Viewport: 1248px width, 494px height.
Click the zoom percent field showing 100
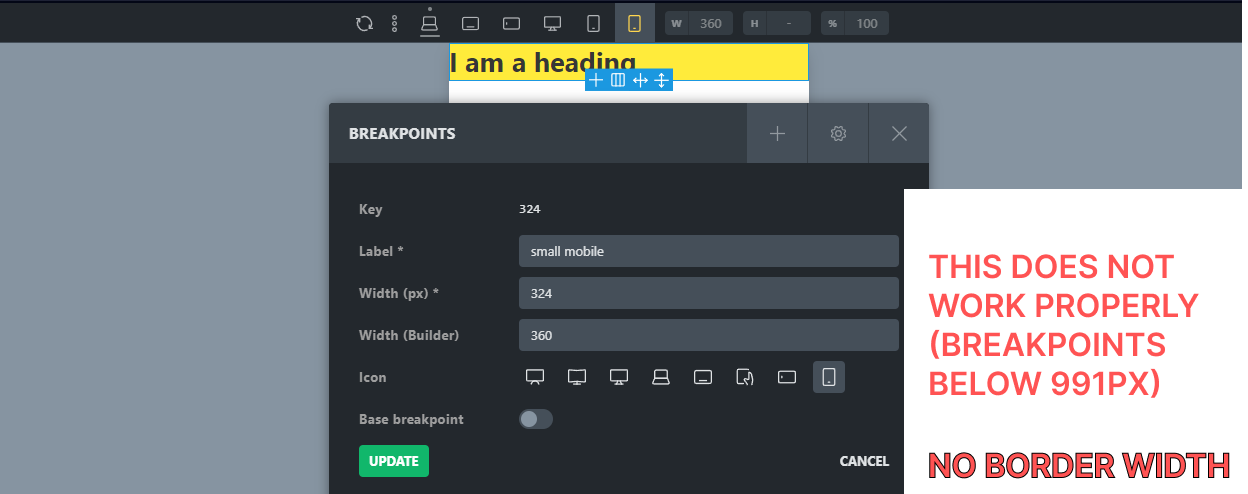tap(867, 23)
